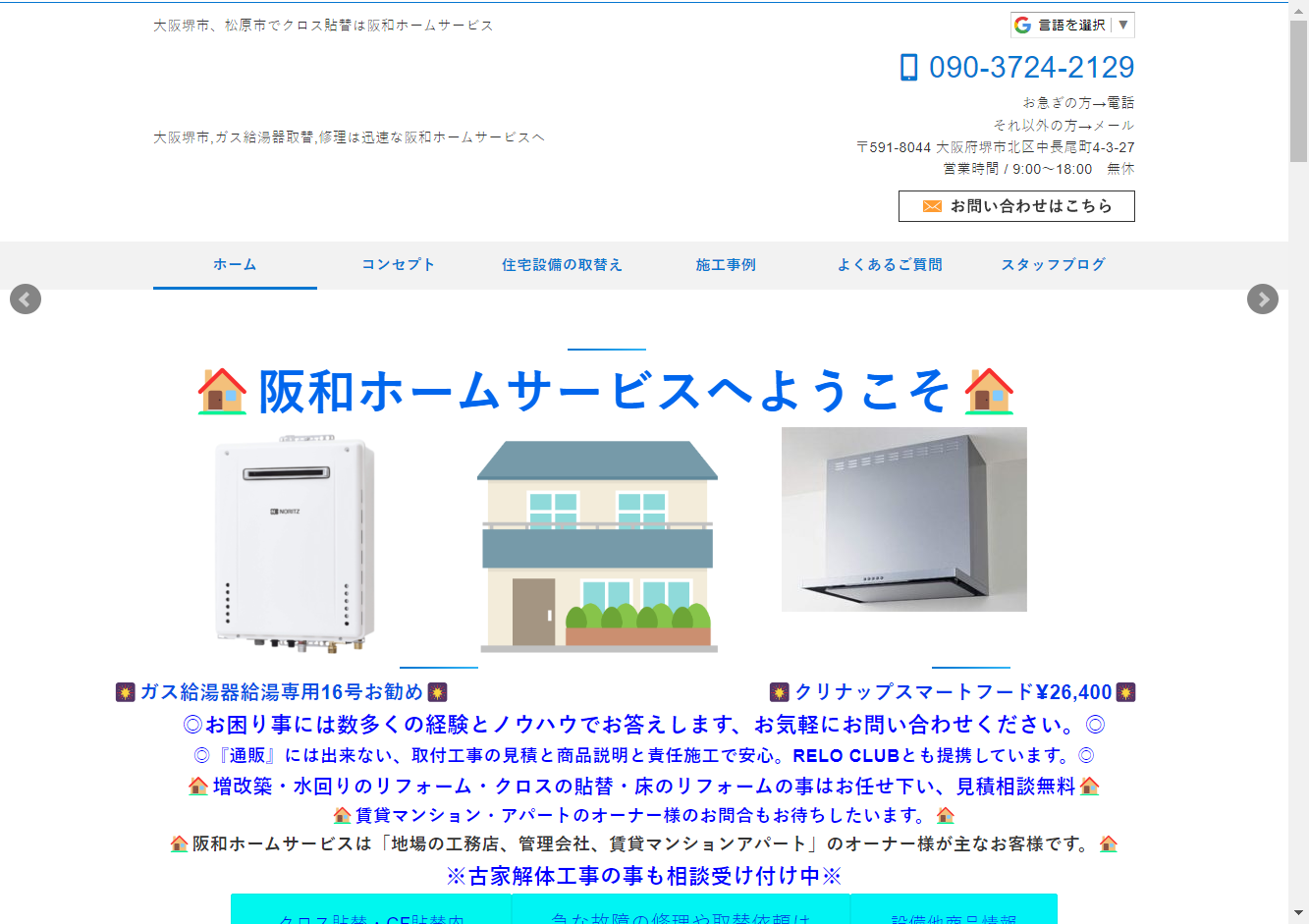This screenshot has width=1309, height=924.
Task: Click the sparkle icon before ガス給湯器給湯専用16号
Action: point(125,692)
